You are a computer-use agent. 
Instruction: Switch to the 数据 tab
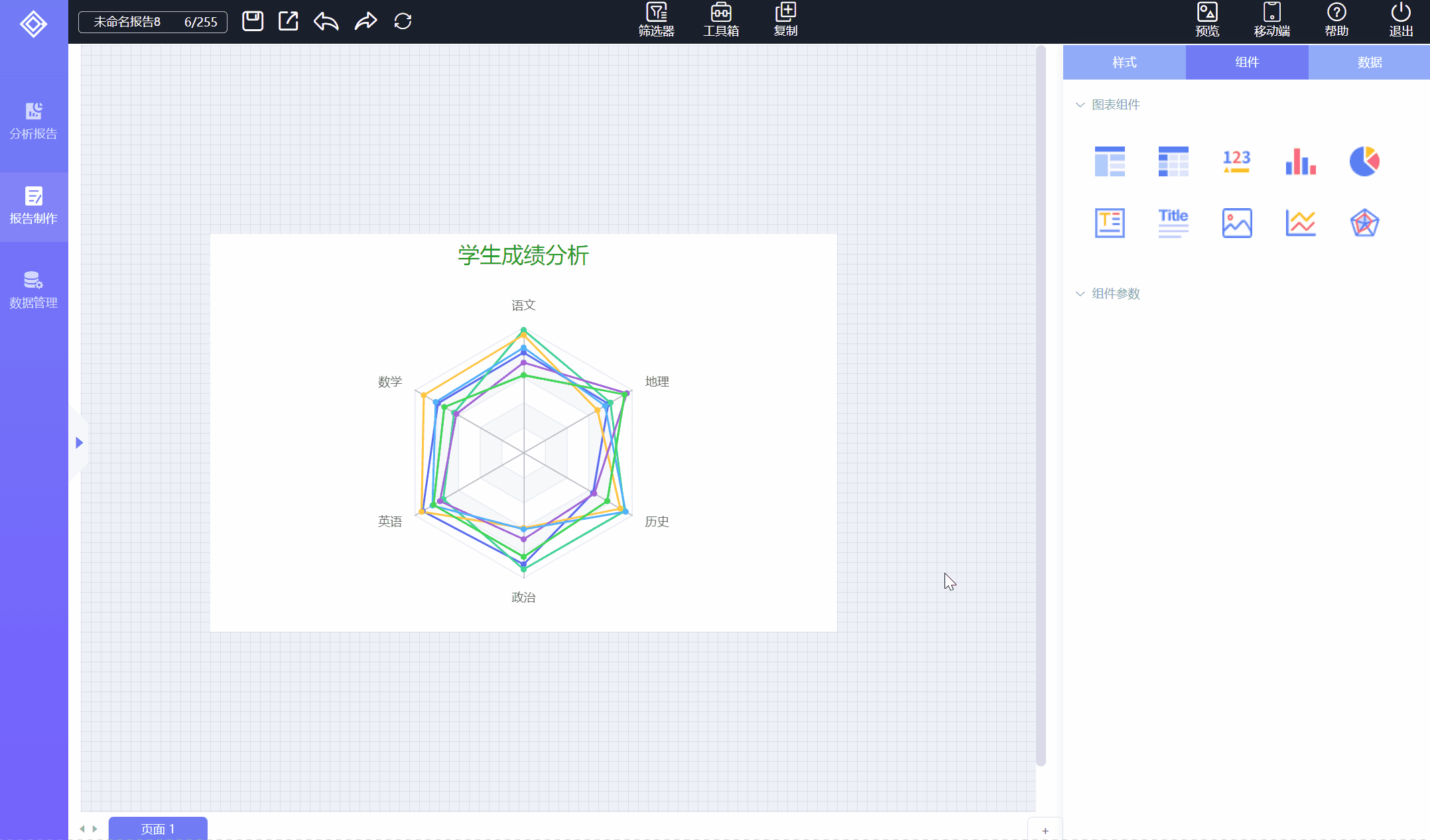[x=1369, y=62]
